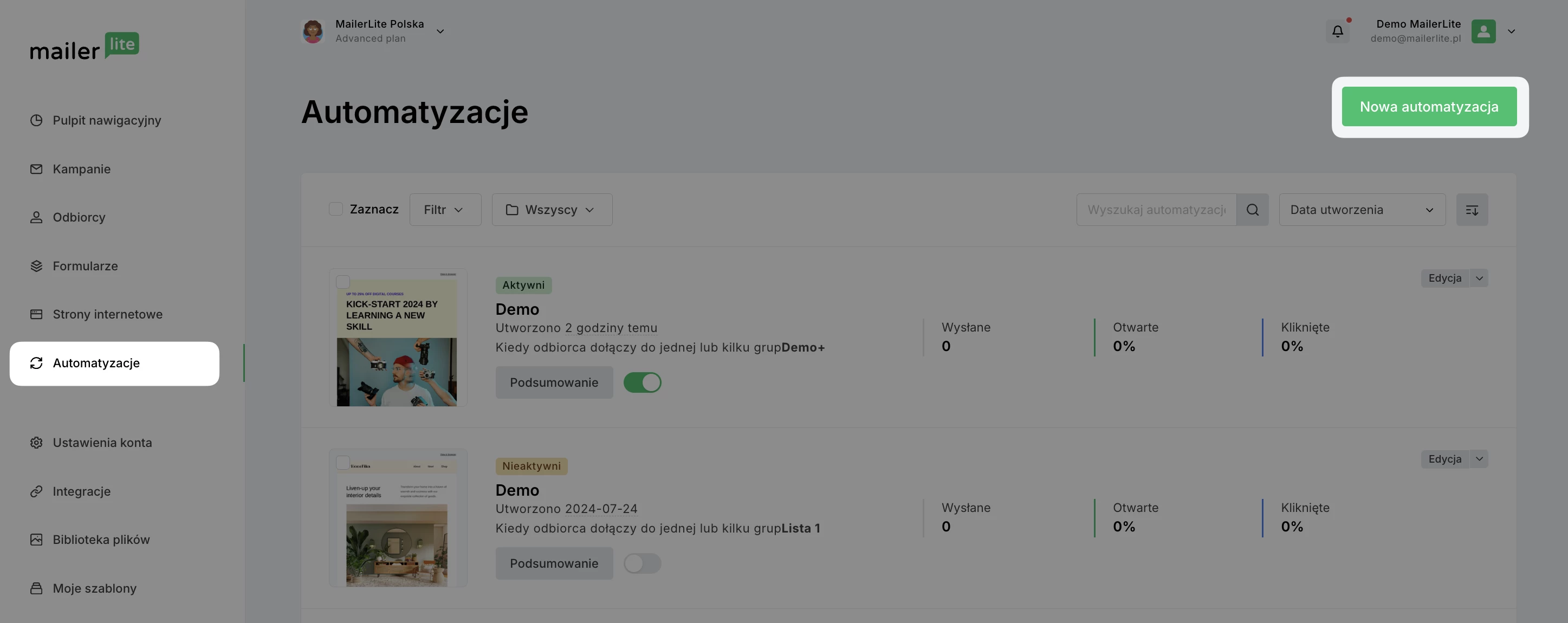The width and height of the screenshot is (1568, 623).
Task: Open the Data utworzenia sort dropdown
Action: tap(1362, 210)
